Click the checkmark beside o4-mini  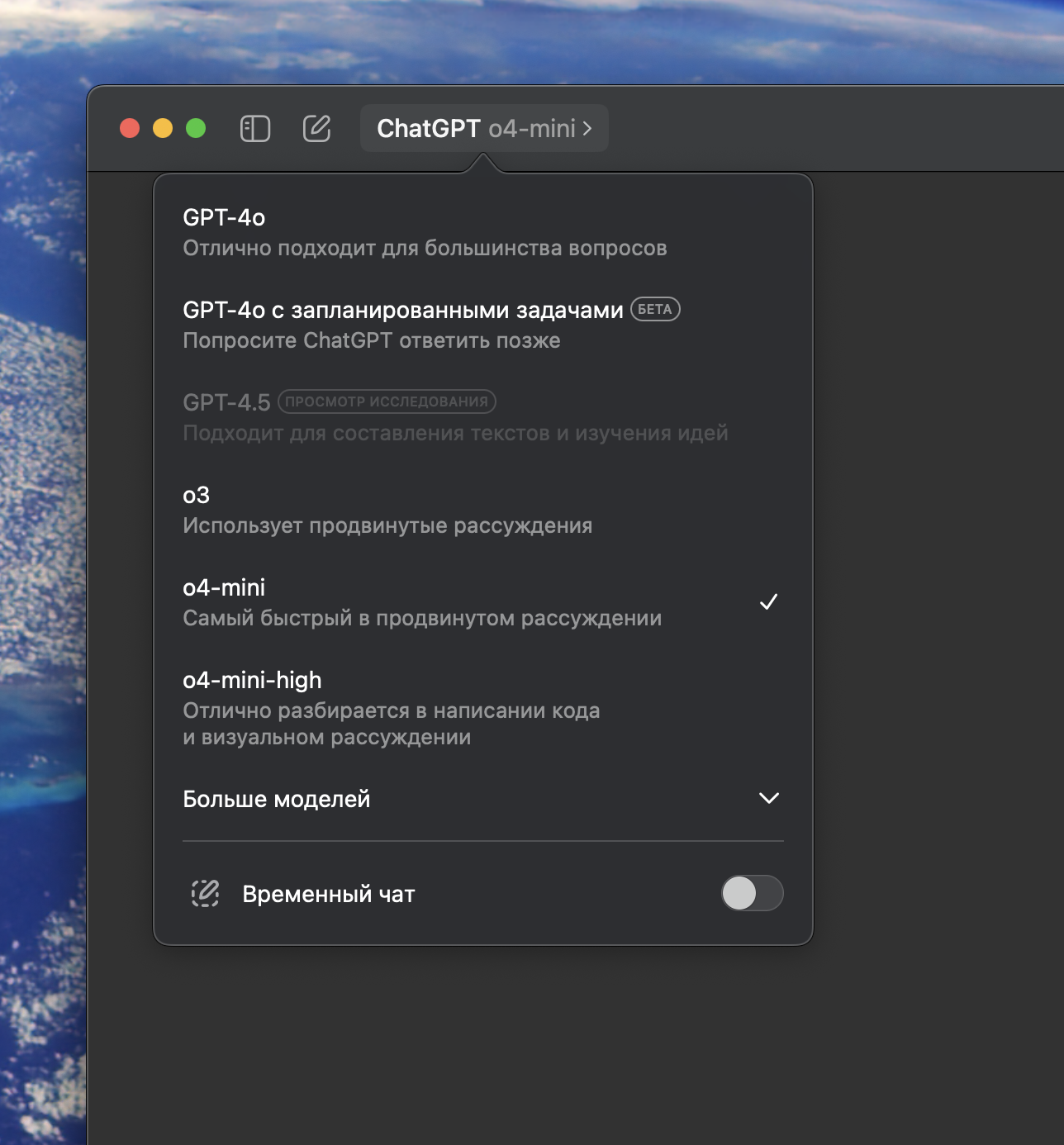click(x=768, y=601)
